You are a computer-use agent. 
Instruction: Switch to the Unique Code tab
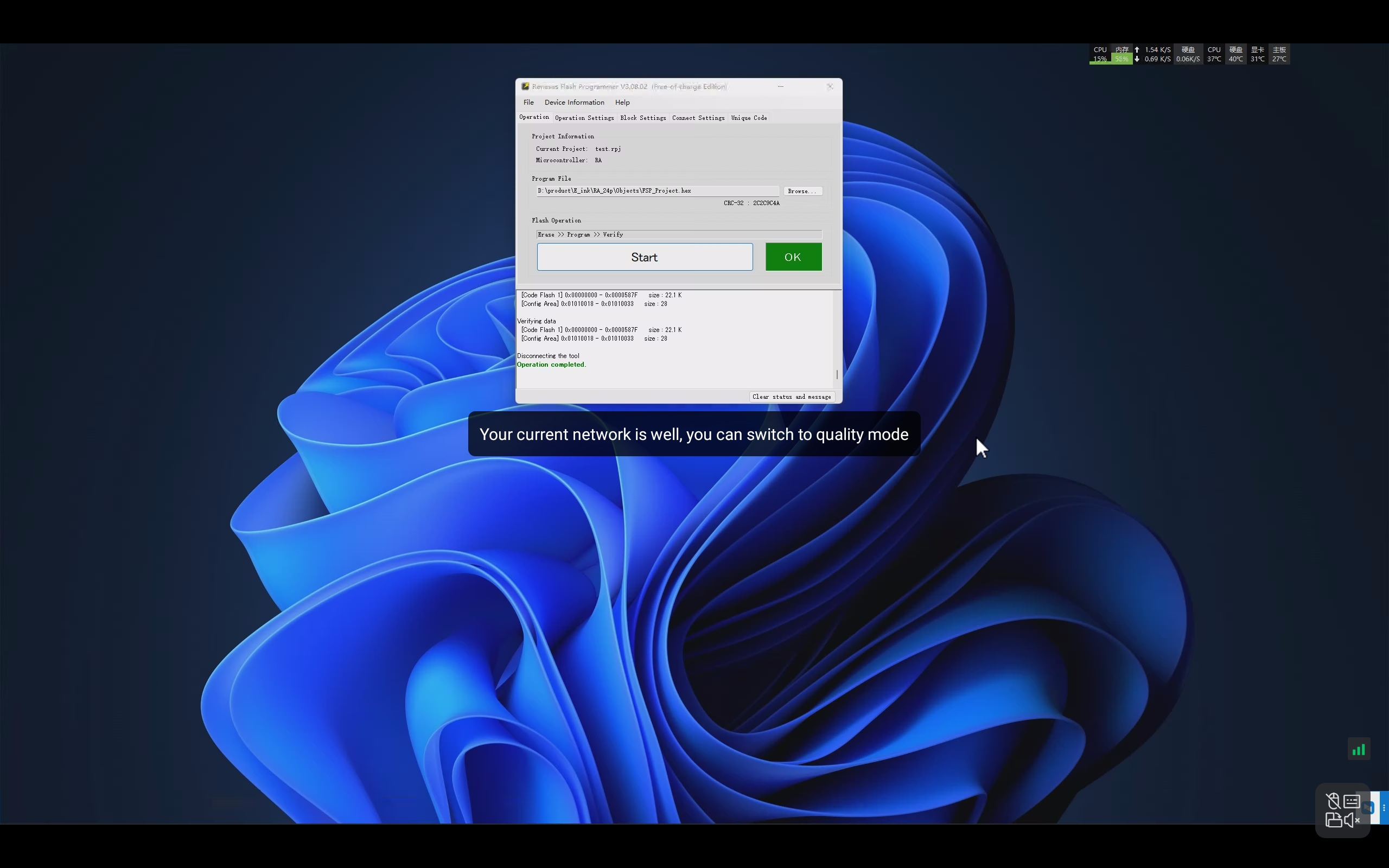pos(748,118)
